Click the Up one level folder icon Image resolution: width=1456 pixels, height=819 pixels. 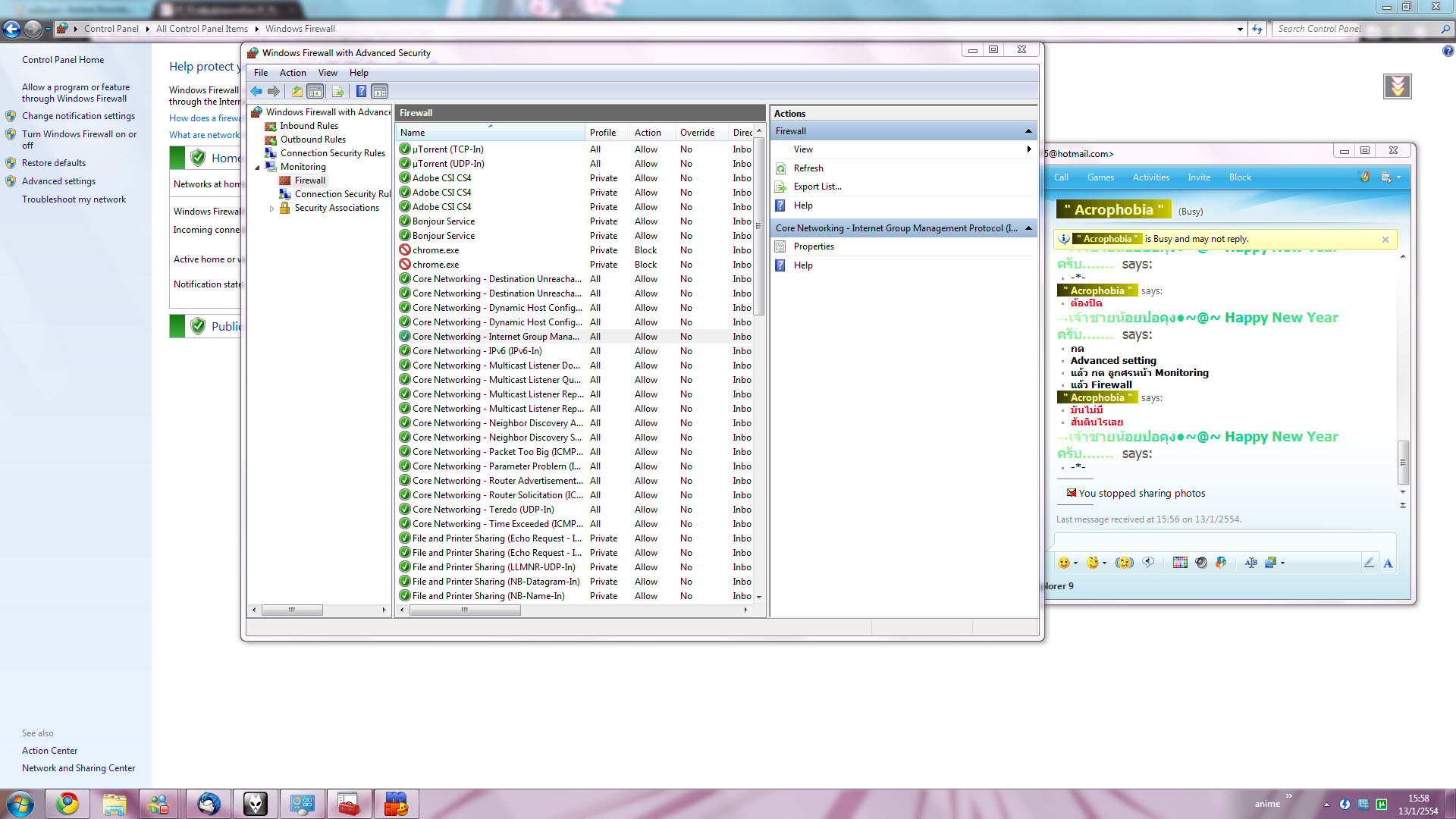(297, 91)
